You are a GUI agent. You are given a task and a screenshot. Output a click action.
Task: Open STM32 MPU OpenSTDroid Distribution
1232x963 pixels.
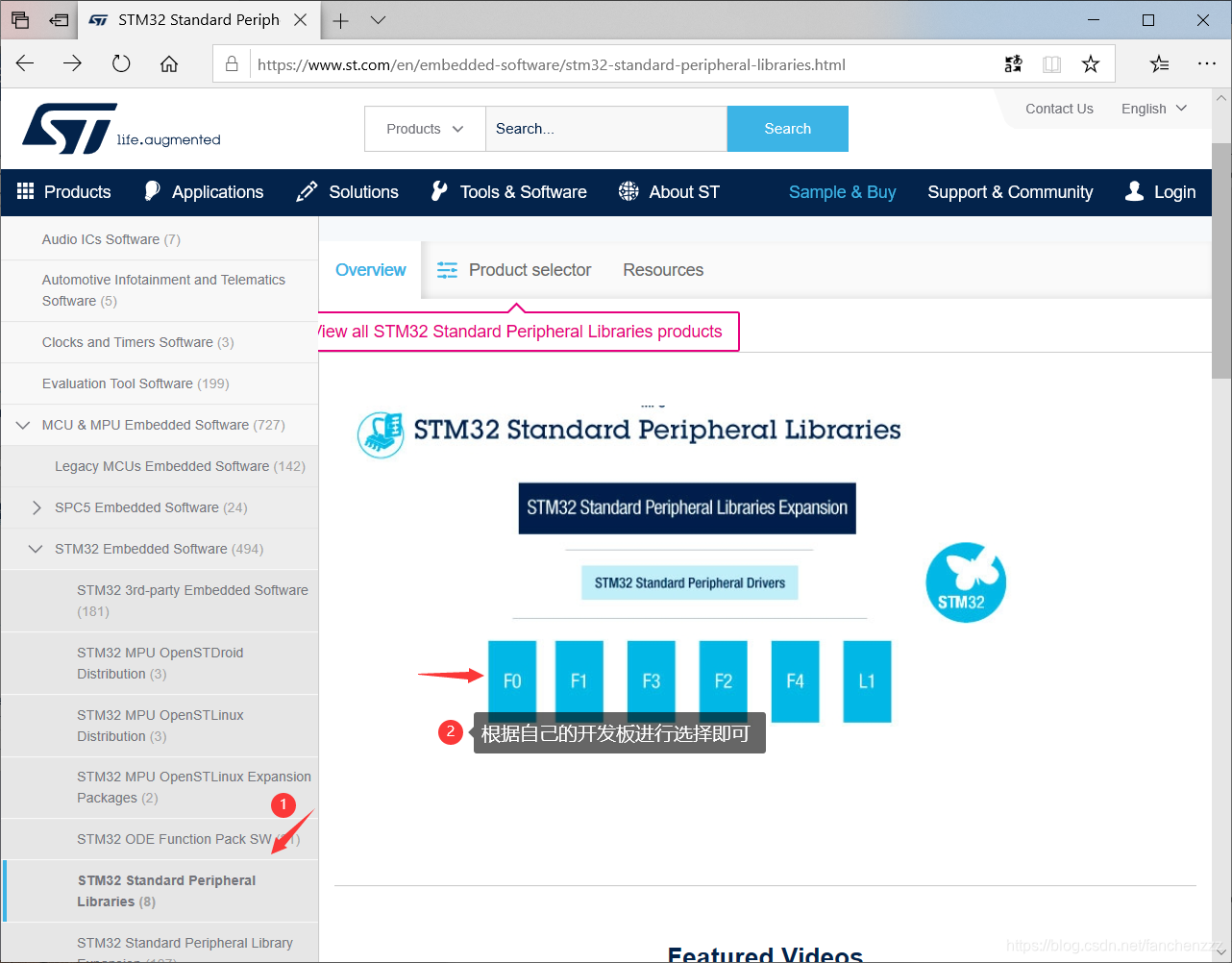[x=160, y=663]
